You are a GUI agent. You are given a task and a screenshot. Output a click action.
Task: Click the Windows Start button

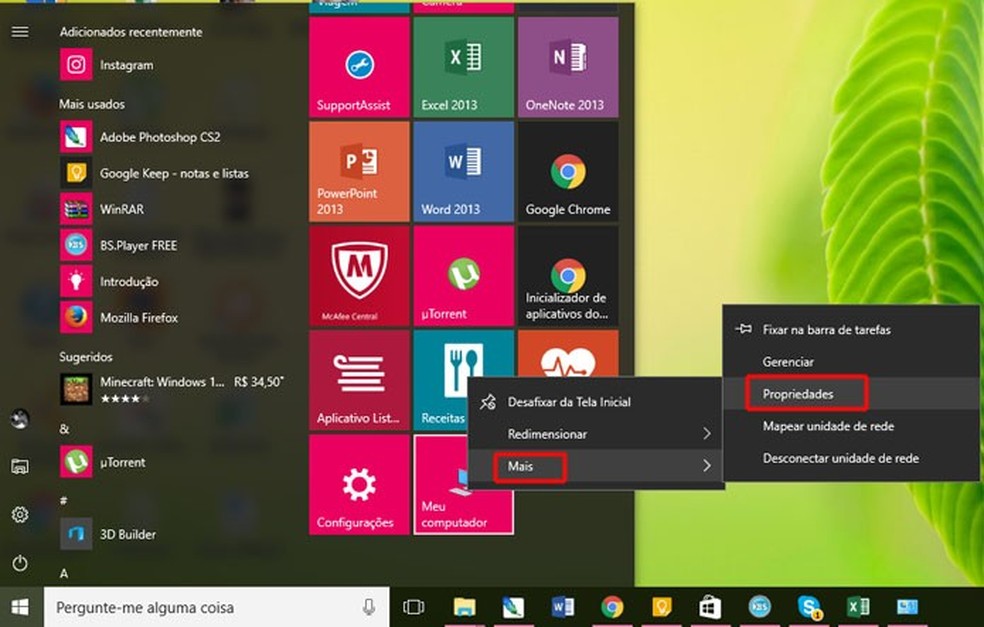click(21, 607)
